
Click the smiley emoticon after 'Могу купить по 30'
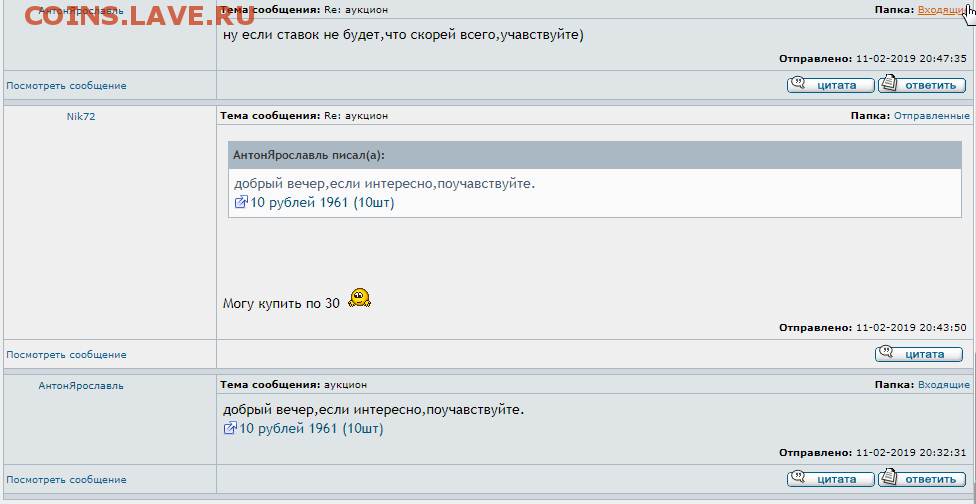coord(359,299)
